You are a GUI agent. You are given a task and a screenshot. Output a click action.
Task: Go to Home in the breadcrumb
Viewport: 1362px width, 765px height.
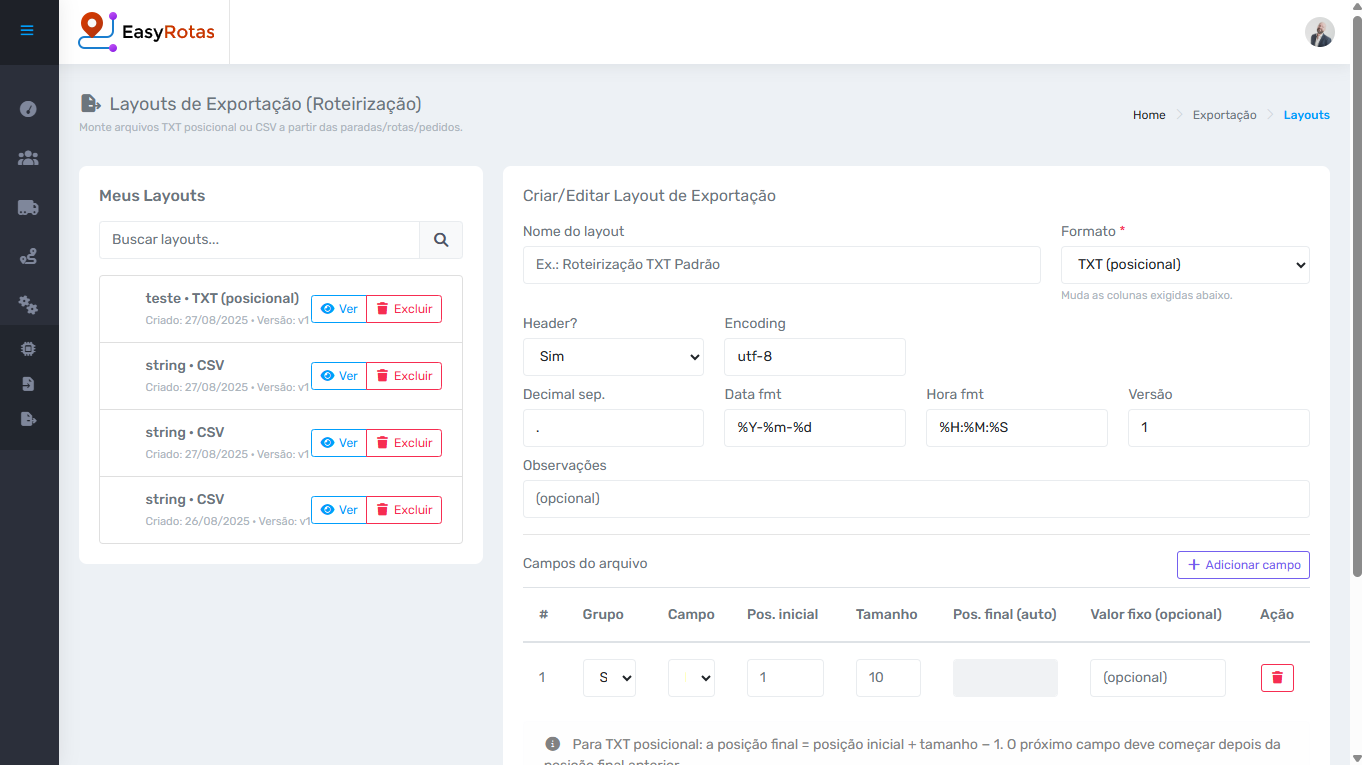click(x=1149, y=115)
